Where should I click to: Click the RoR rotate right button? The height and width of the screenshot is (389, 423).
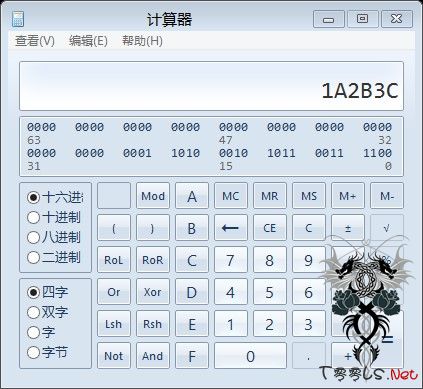tap(153, 260)
